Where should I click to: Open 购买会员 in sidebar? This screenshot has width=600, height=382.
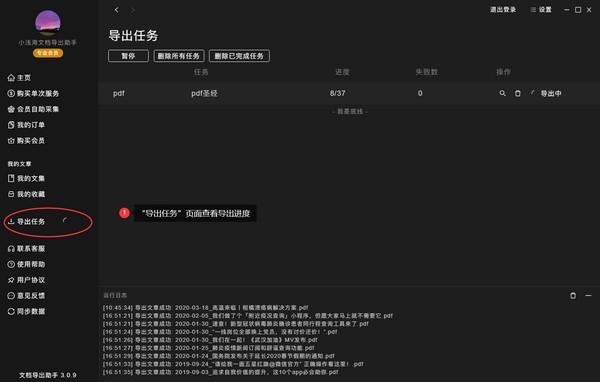26,140
